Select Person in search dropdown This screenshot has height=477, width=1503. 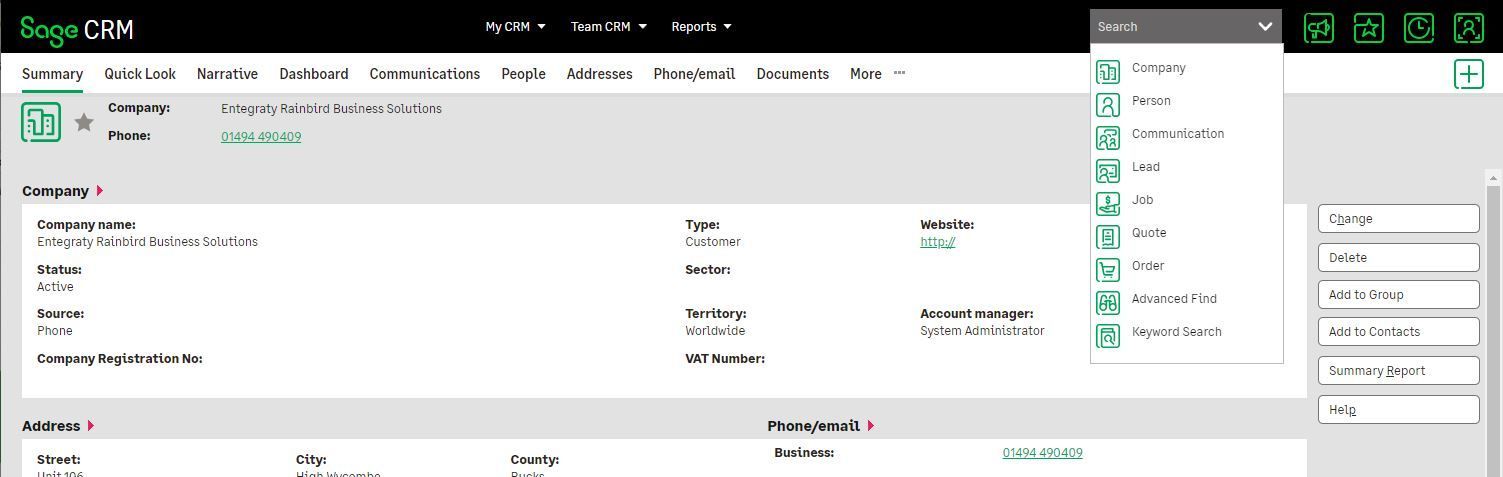tap(1151, 101)
